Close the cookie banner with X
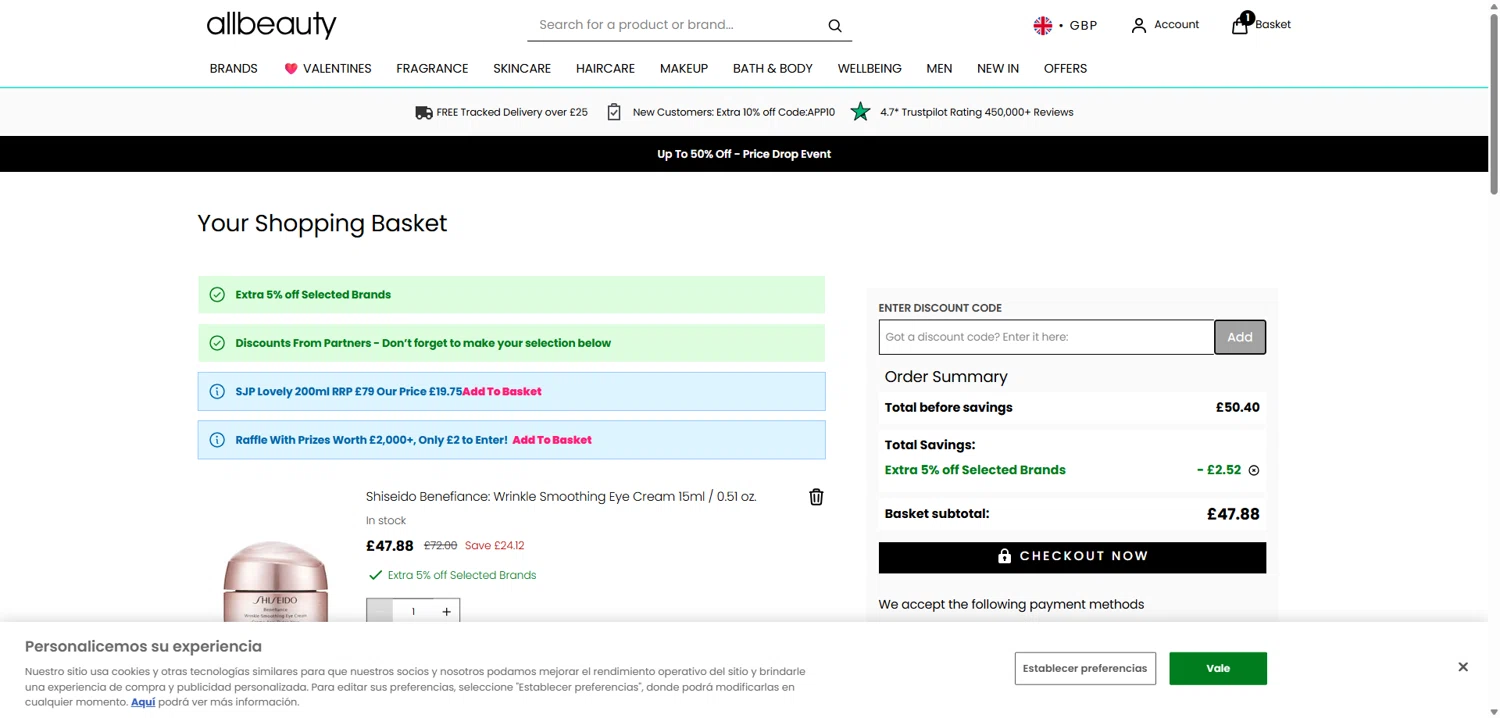Image resolution: width=1500 pixels, height=718 pixels. [x=1463, y=667]
